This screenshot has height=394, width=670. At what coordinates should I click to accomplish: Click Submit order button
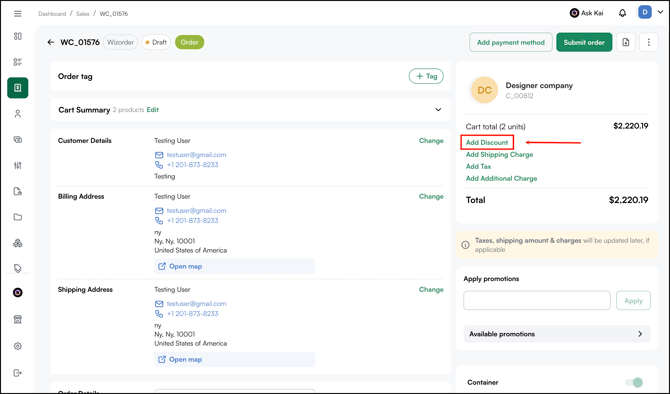pos(584,42)
